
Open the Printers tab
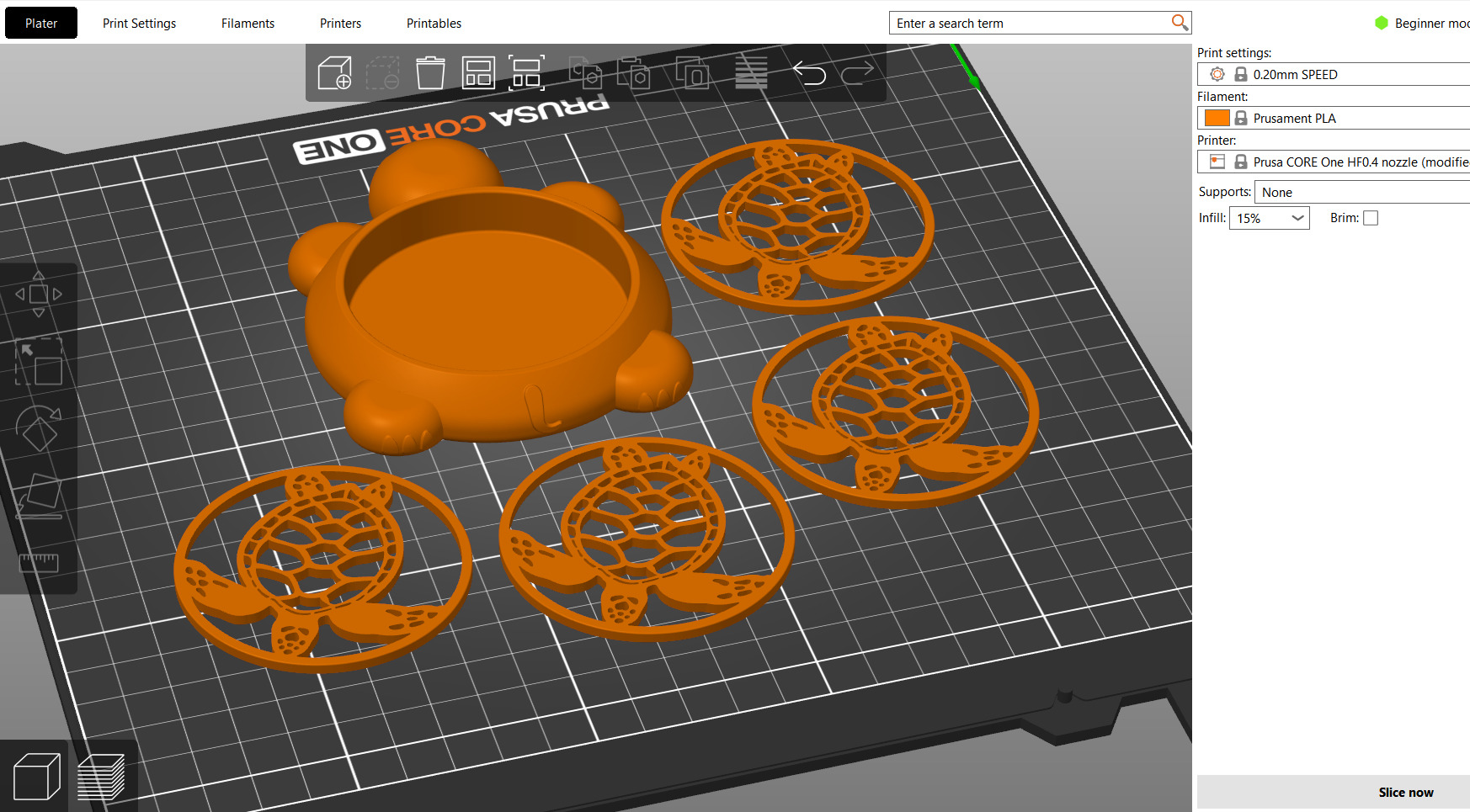point(340,23)
